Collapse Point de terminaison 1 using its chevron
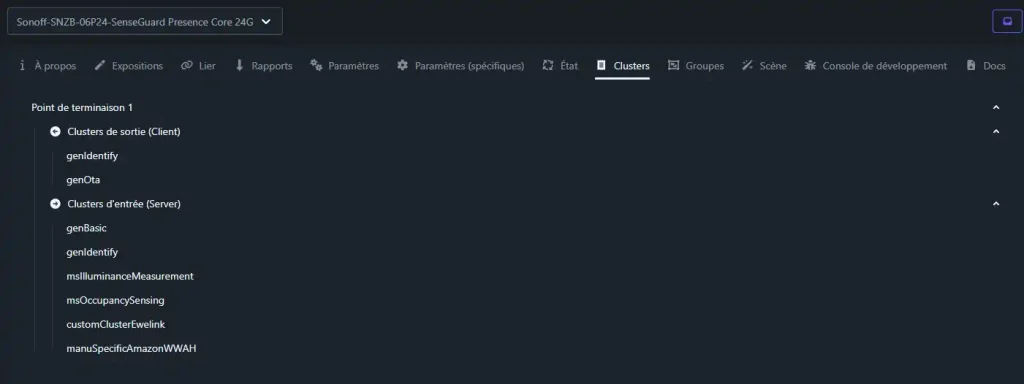The height and width of the screenshot is (384, 1024). [x=996, y=107]
